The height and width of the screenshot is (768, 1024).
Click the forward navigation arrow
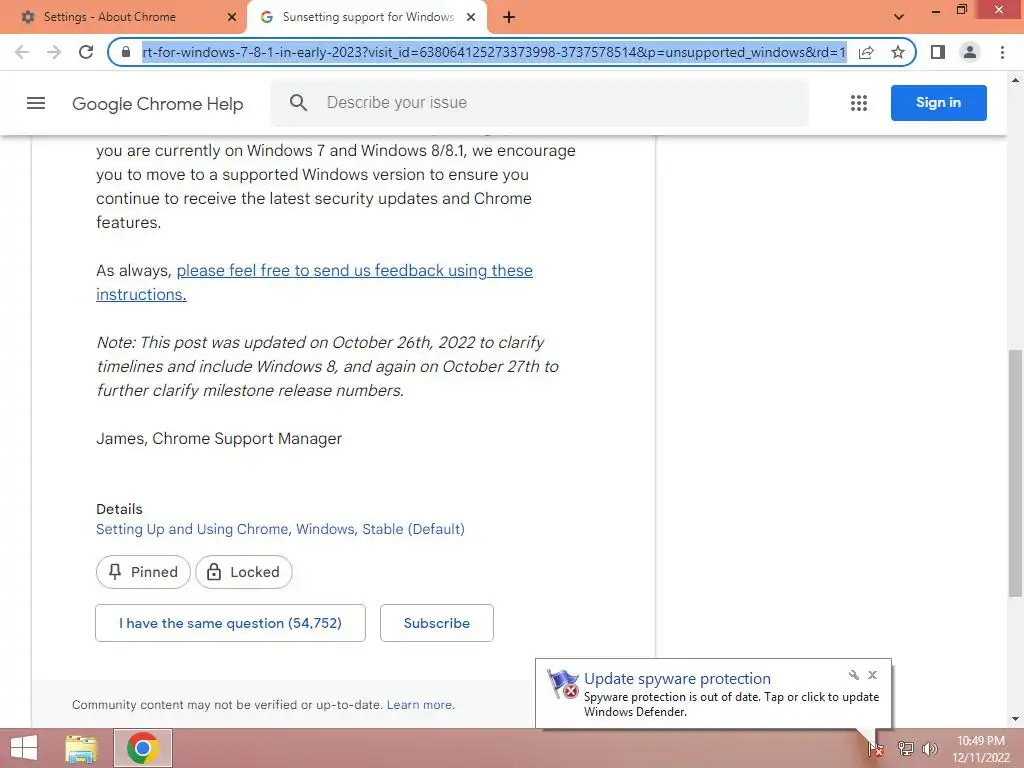click(54, 52)
